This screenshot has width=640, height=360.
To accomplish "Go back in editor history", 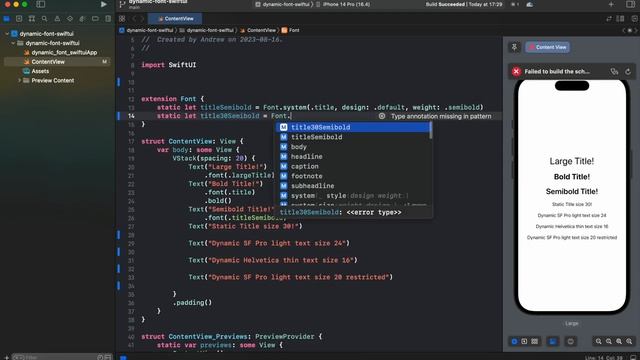I will pyautogui.click(x=133, y=19).
